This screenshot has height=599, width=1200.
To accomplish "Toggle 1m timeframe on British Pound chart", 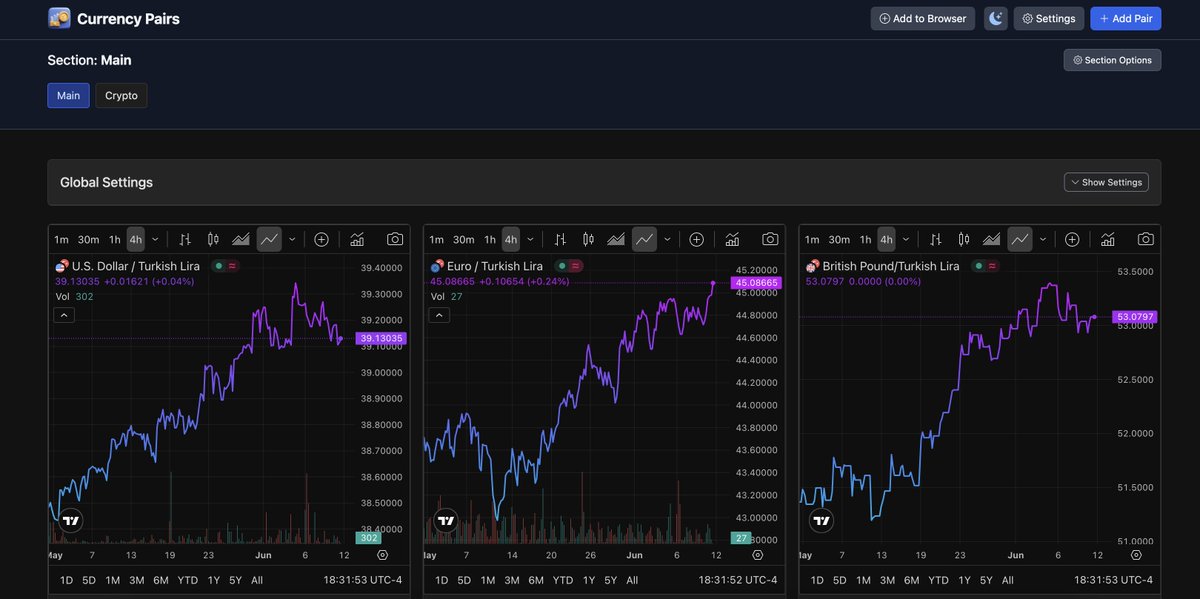I will pyautogui.click(x=812, y=239).
